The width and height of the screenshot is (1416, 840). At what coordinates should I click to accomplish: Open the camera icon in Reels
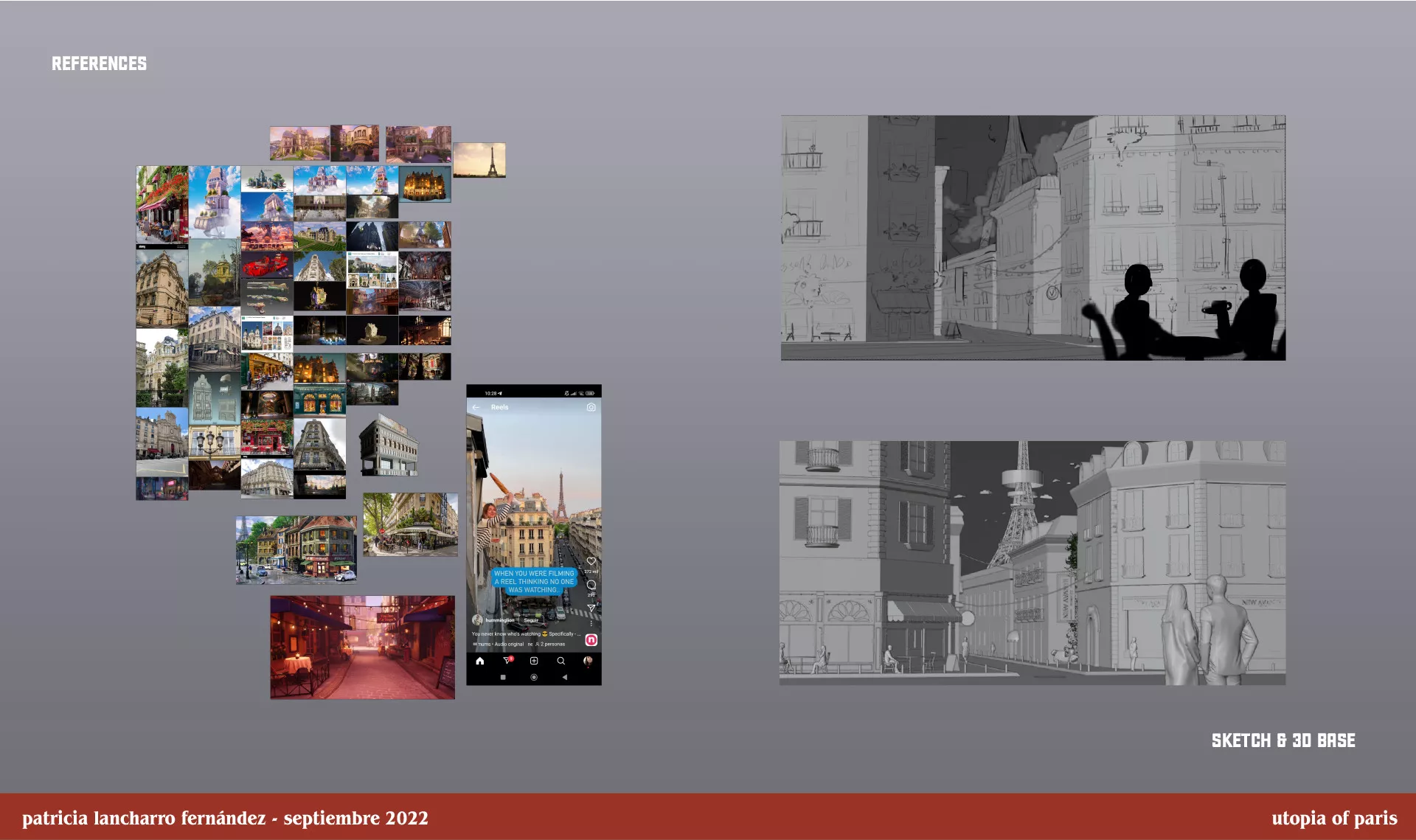[x=591, y=407]
